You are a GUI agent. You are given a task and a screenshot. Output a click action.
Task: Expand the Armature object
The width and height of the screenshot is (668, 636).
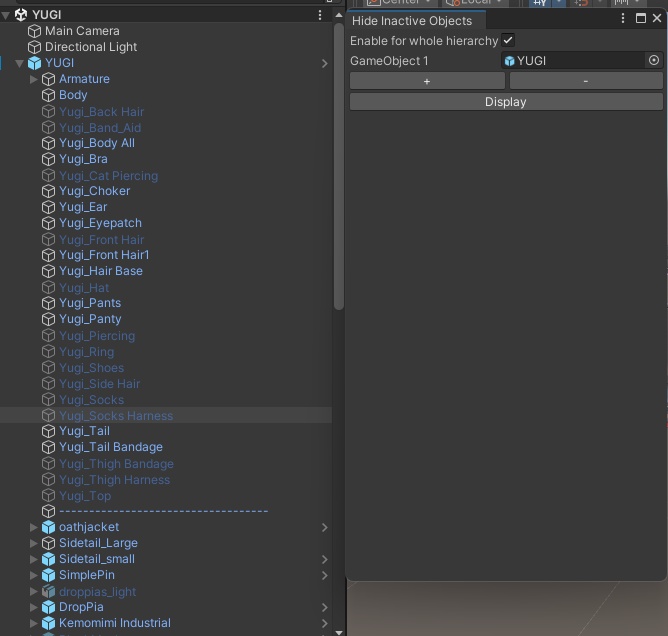click(34, 79)
